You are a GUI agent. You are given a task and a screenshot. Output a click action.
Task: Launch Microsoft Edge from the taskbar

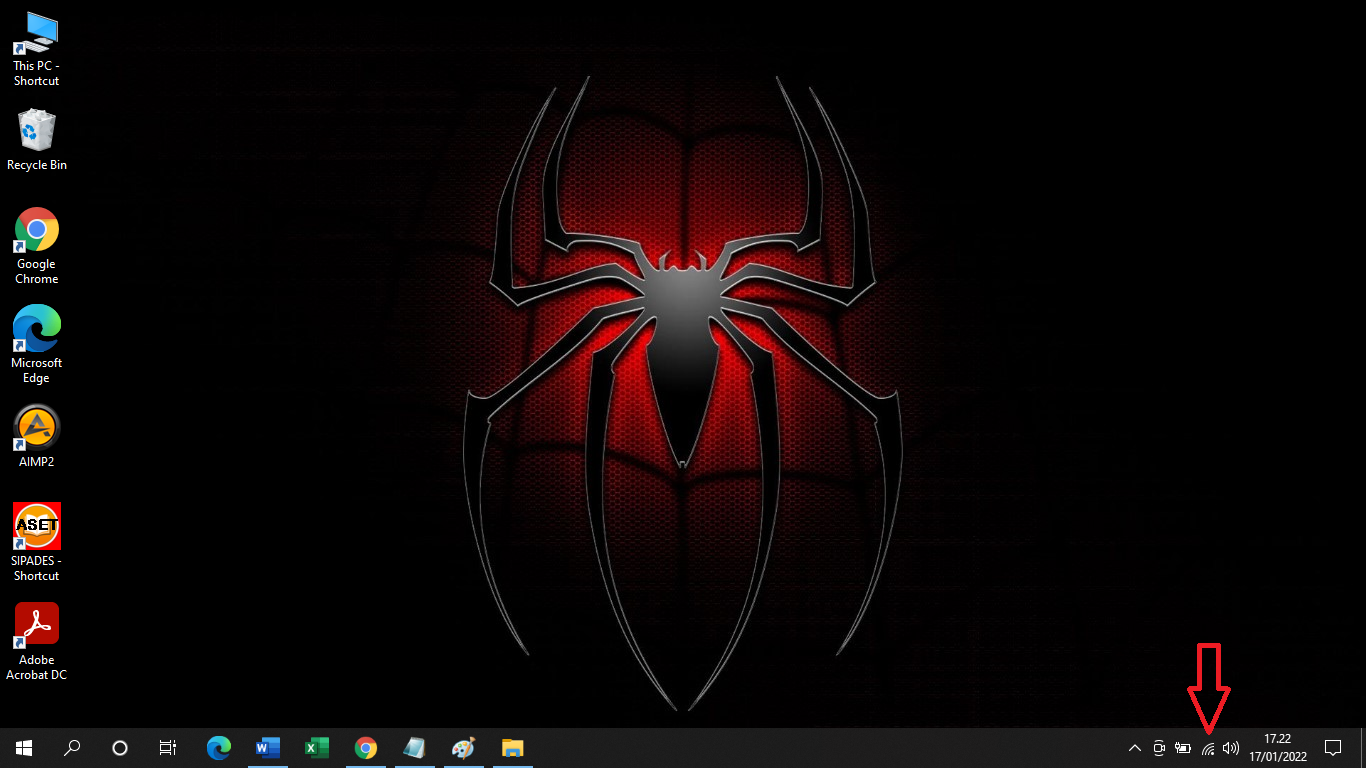(x=218, y=748)
